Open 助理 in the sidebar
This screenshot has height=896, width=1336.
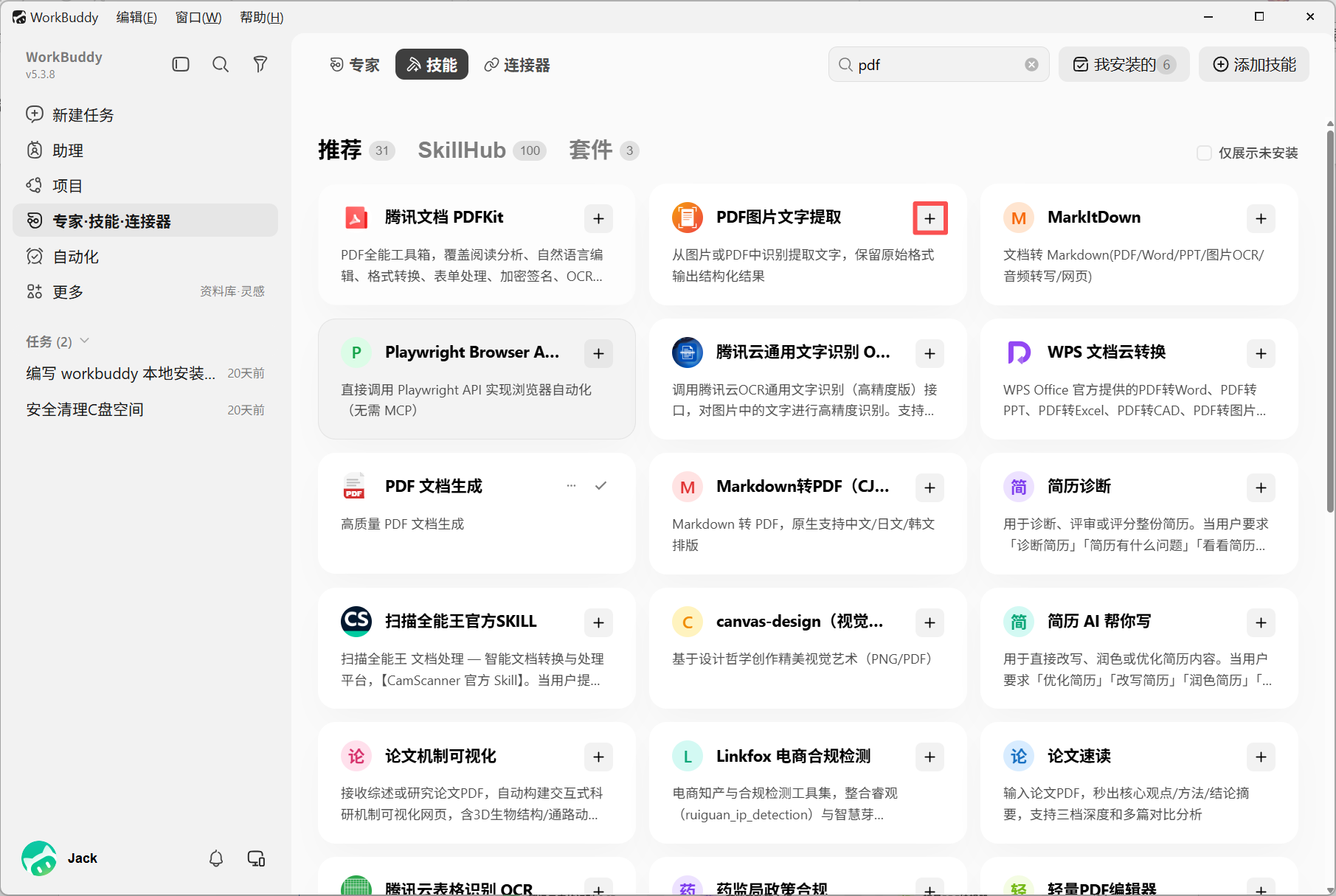(145, 150)
